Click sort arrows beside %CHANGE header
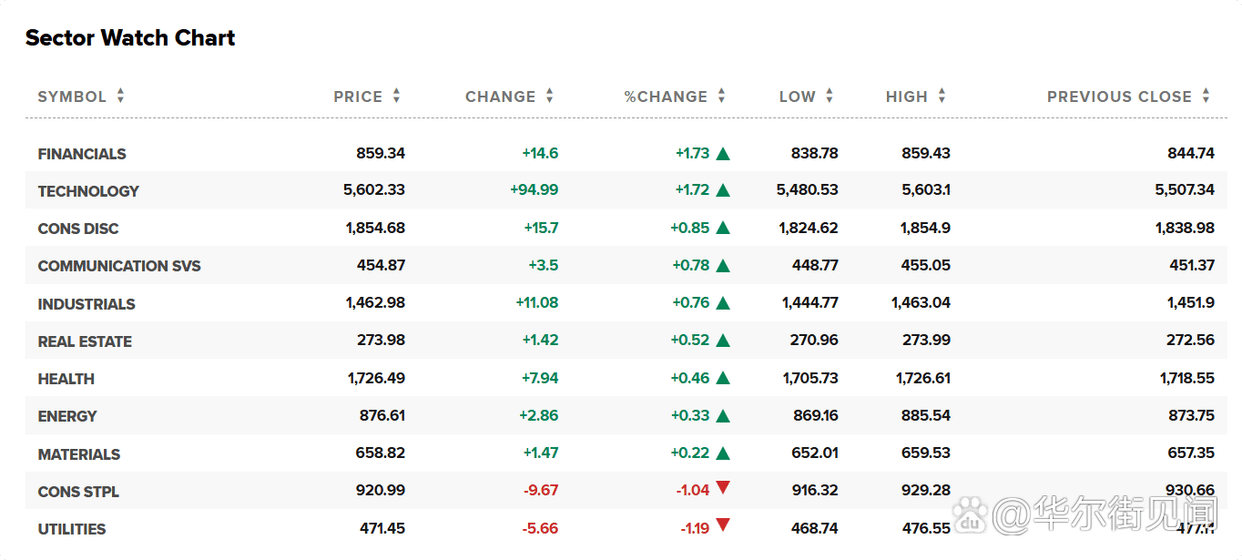The image size is (1242, 560). click(722, 96)
